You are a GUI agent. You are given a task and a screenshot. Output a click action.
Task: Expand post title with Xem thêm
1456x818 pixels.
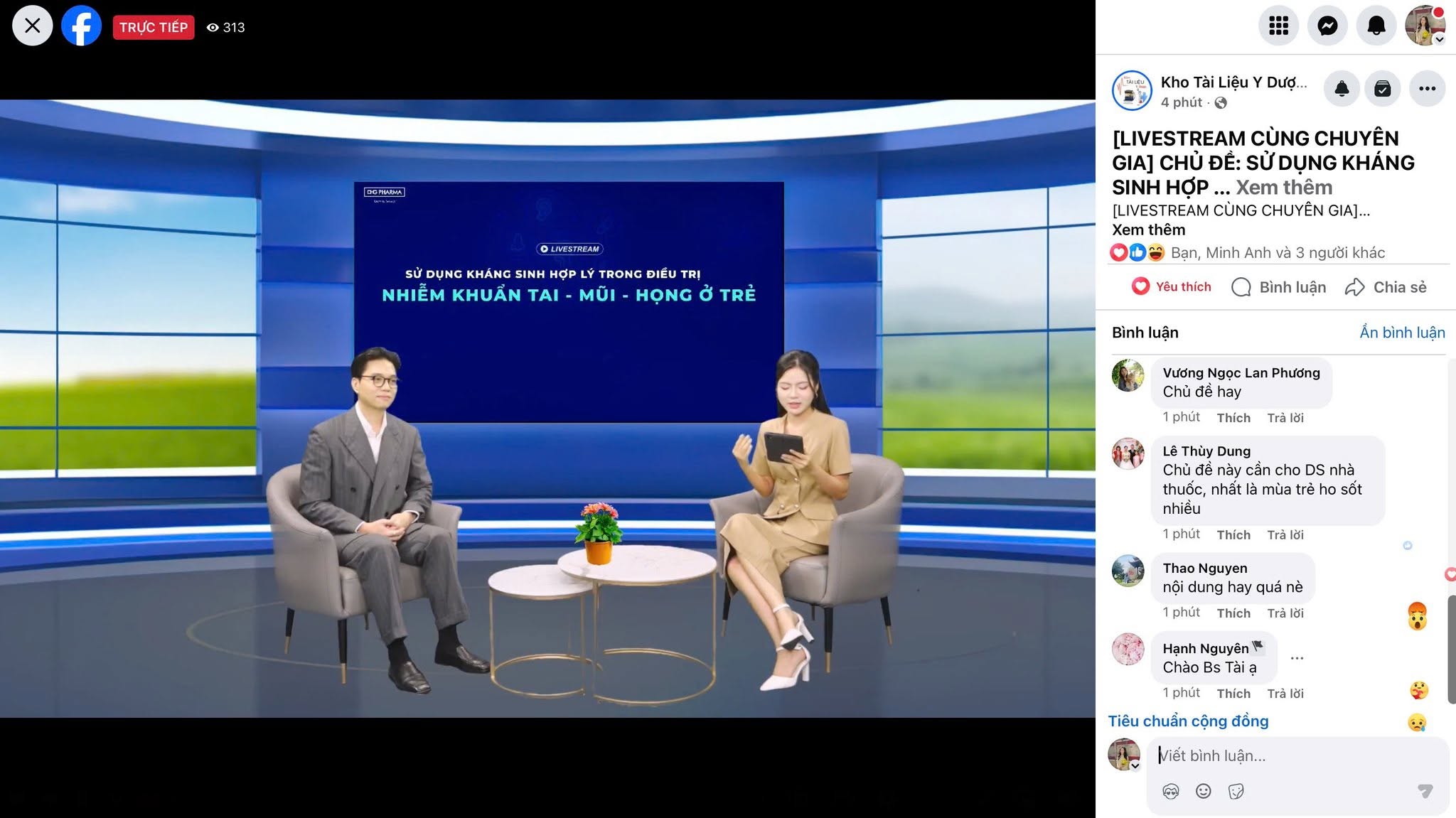click(x=1284, y=188)
